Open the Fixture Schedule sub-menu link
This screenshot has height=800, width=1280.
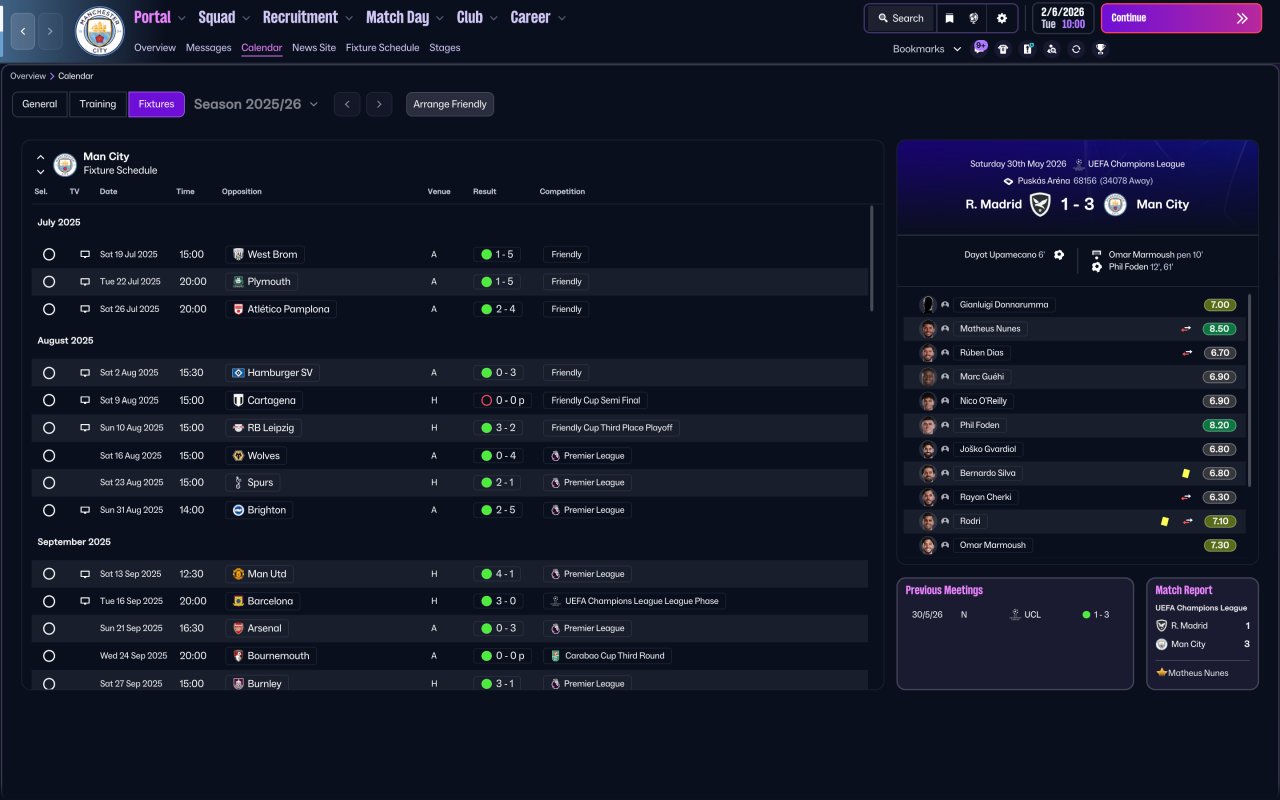(383, 48)
